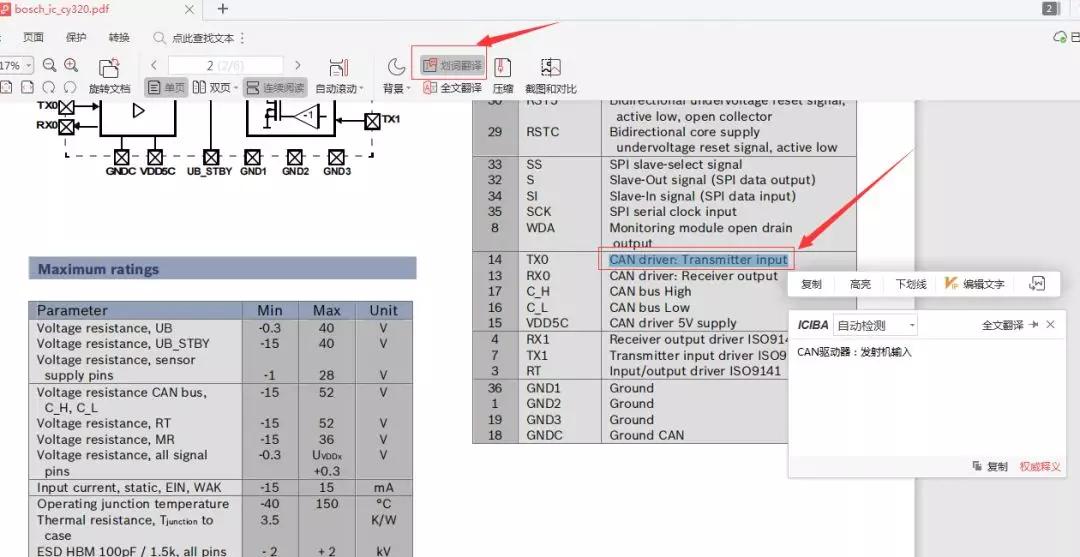Click the cloud sync icon at top right
Viewport: 1080px width, 557px height.
pyautogui.click(x=1061, y=37)
